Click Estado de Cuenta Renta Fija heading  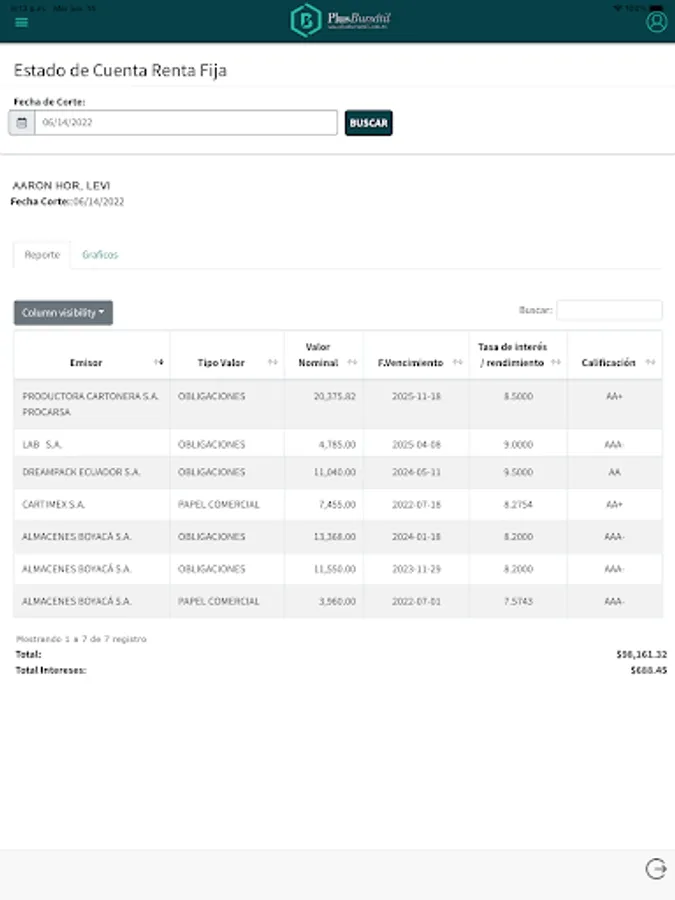point(120,70)
